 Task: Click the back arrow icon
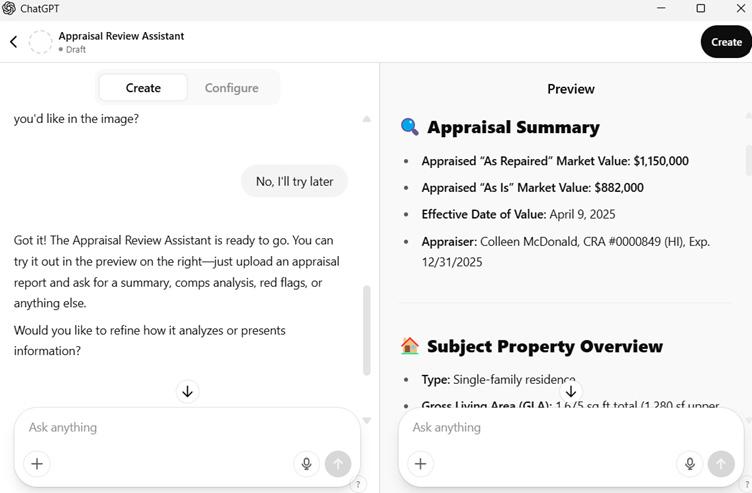click(x=14, y=41)
